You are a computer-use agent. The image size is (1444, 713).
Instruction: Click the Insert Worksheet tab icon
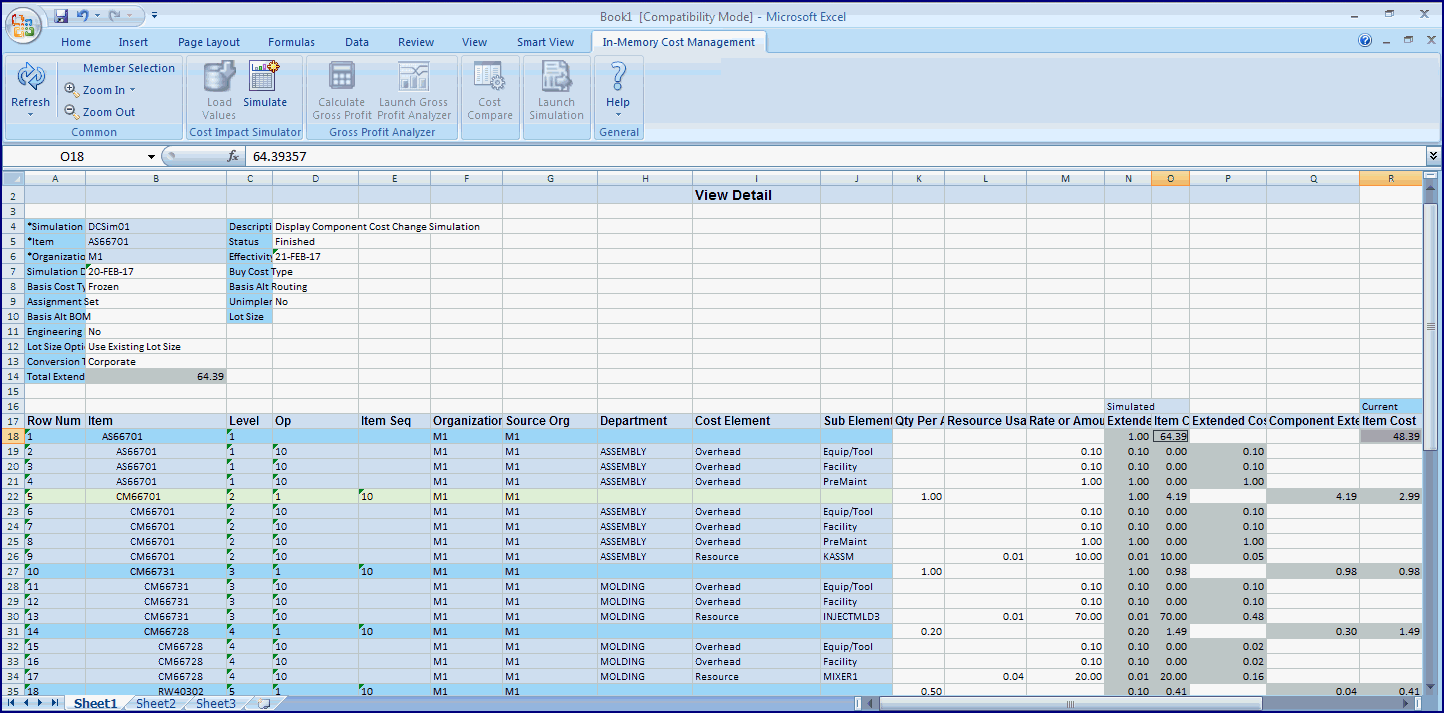264,704
